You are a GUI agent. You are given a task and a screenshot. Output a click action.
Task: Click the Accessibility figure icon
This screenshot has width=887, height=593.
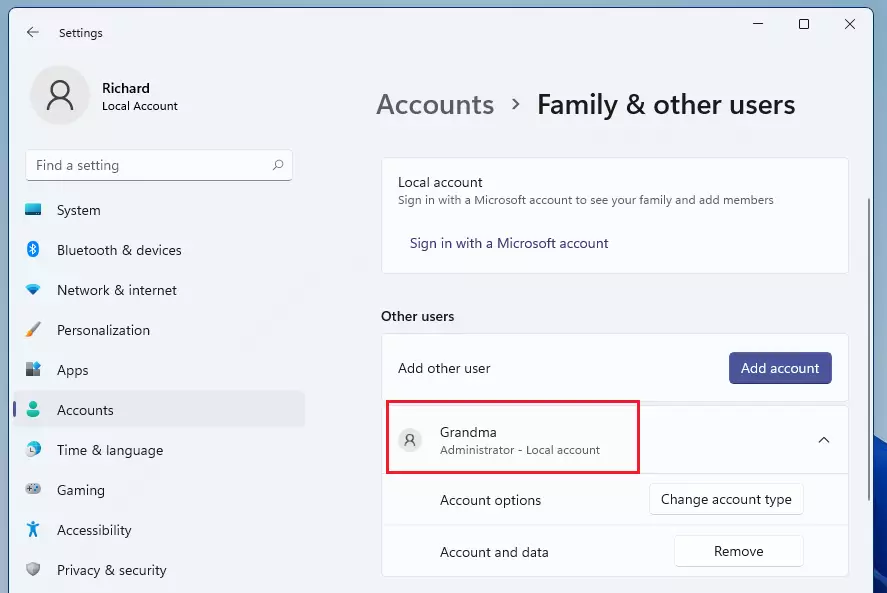(x=33, y=529)
